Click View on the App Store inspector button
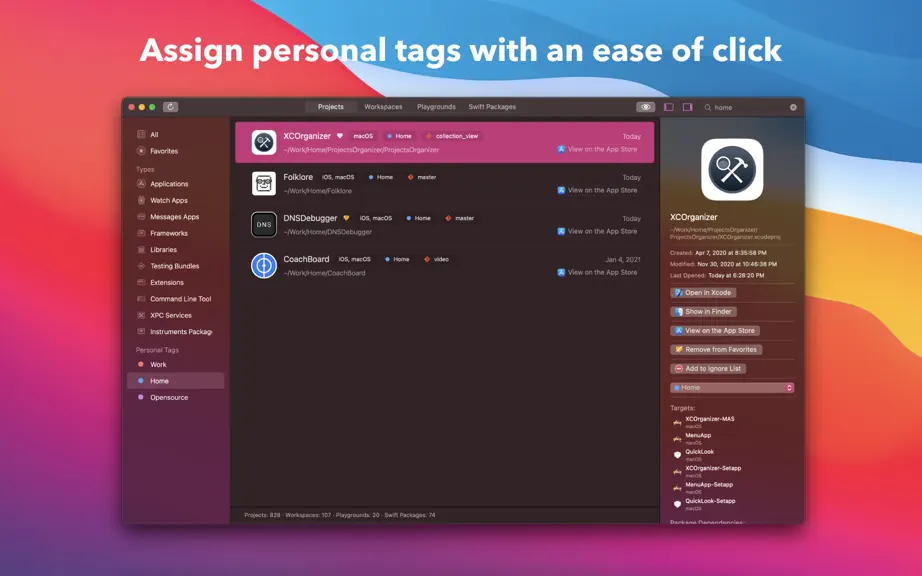922x576 pixels. coord(715,330)
